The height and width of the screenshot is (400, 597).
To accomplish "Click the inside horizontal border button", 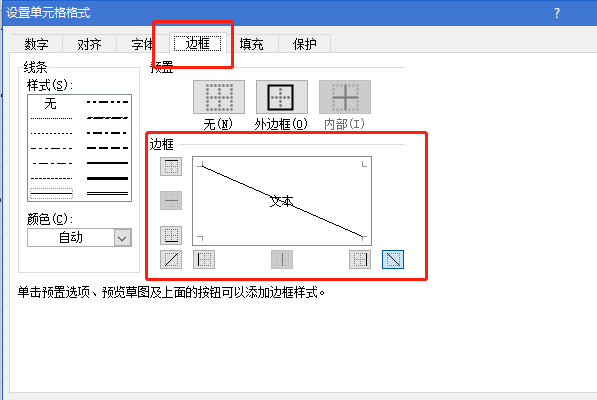I will pyautogui.click(x=171, y=201).
